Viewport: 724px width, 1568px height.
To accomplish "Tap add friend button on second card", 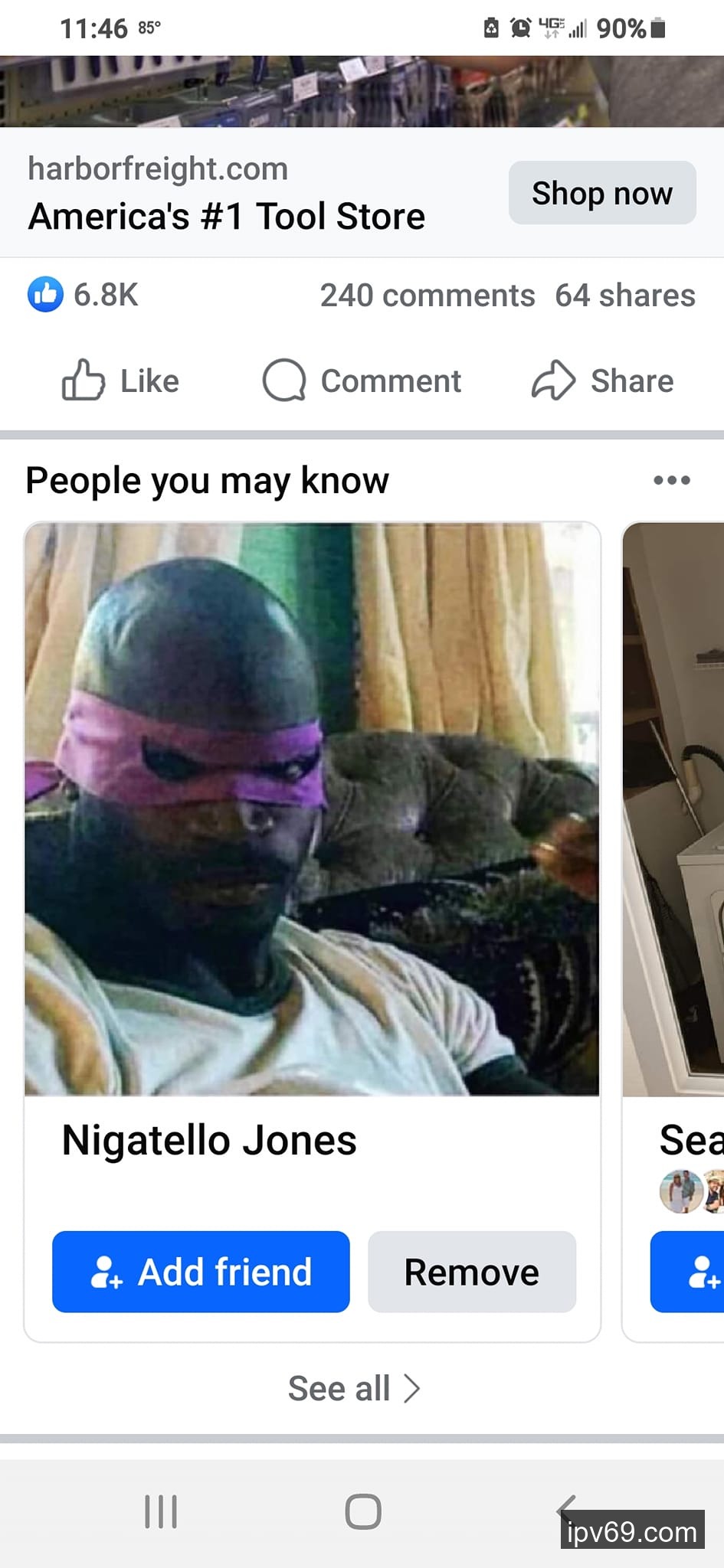I will pyautogui.click(x=687, y=1272).
